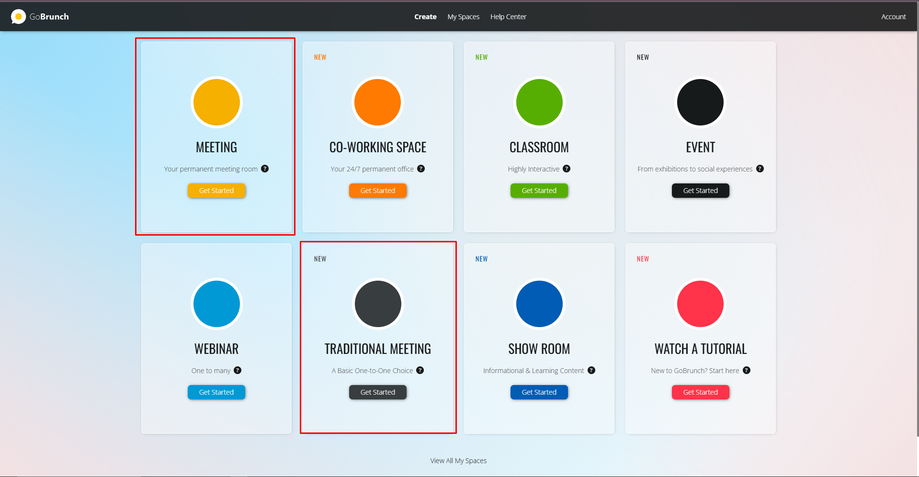Open the help tooltip icon for Co-Working Space
This screenshot has width=919, height=477.
pyautogui.click(x=421, y=169)
